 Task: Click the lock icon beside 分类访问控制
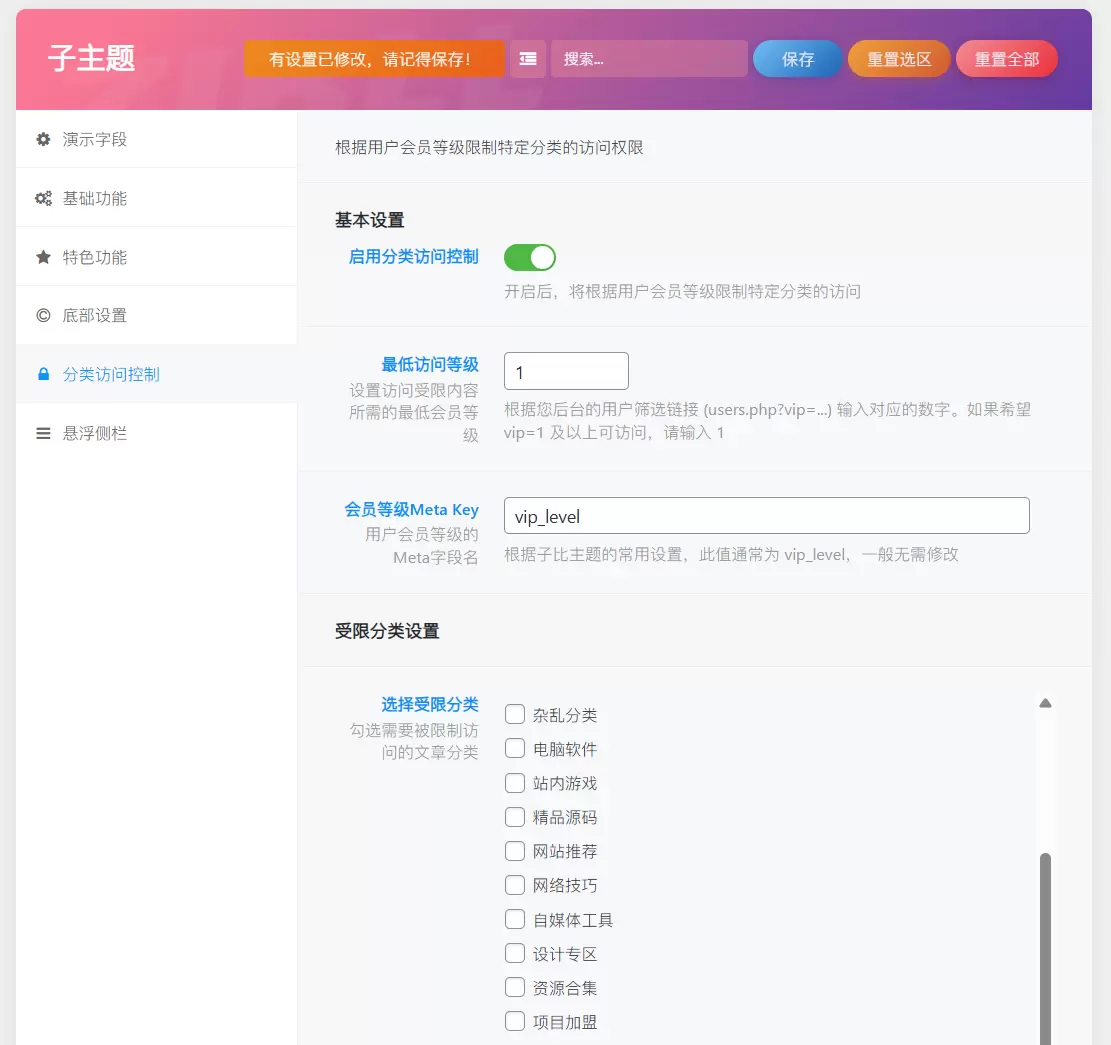pyautogui.click(x=43, y=374)
